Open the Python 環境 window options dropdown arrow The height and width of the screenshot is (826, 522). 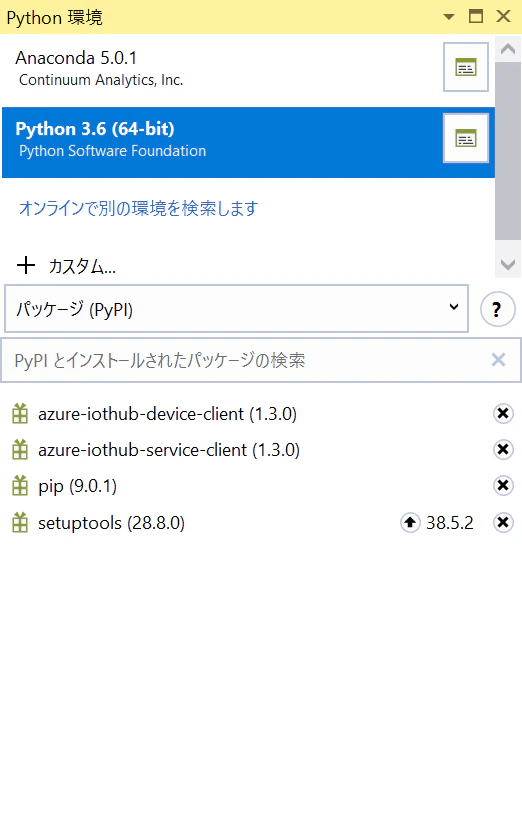(x=449, y=17)
